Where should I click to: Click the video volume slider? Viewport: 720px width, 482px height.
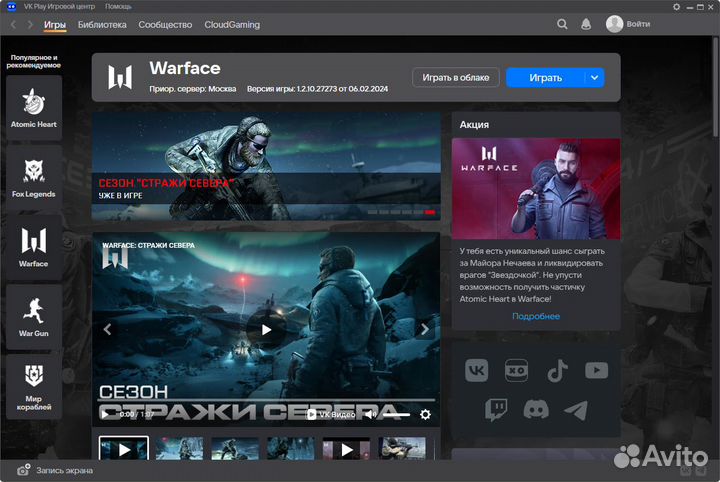[395, 414]
